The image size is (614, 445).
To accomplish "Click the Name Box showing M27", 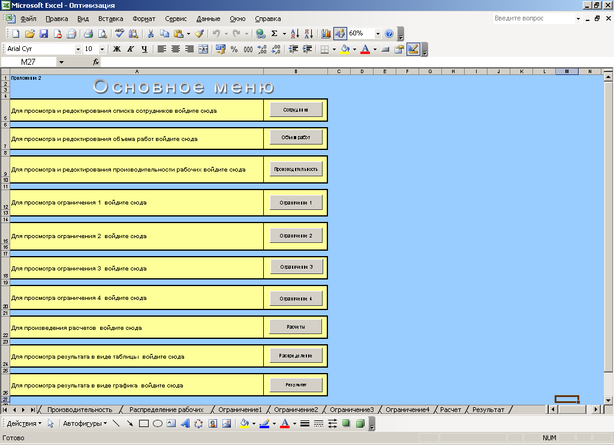I will pos(28,62).
